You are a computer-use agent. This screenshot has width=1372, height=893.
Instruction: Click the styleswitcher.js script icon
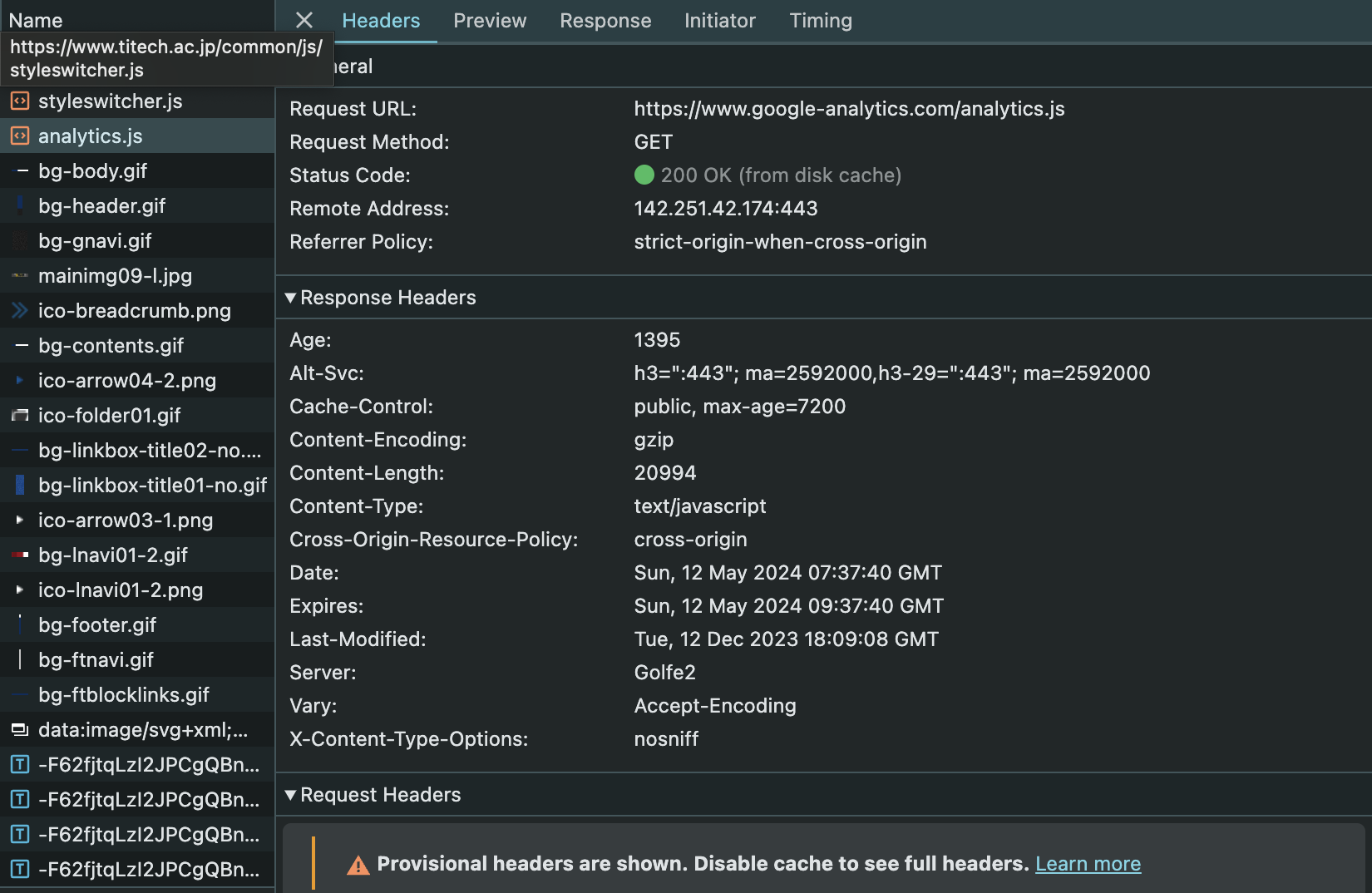pyautogui.click(x=20, y=101)
